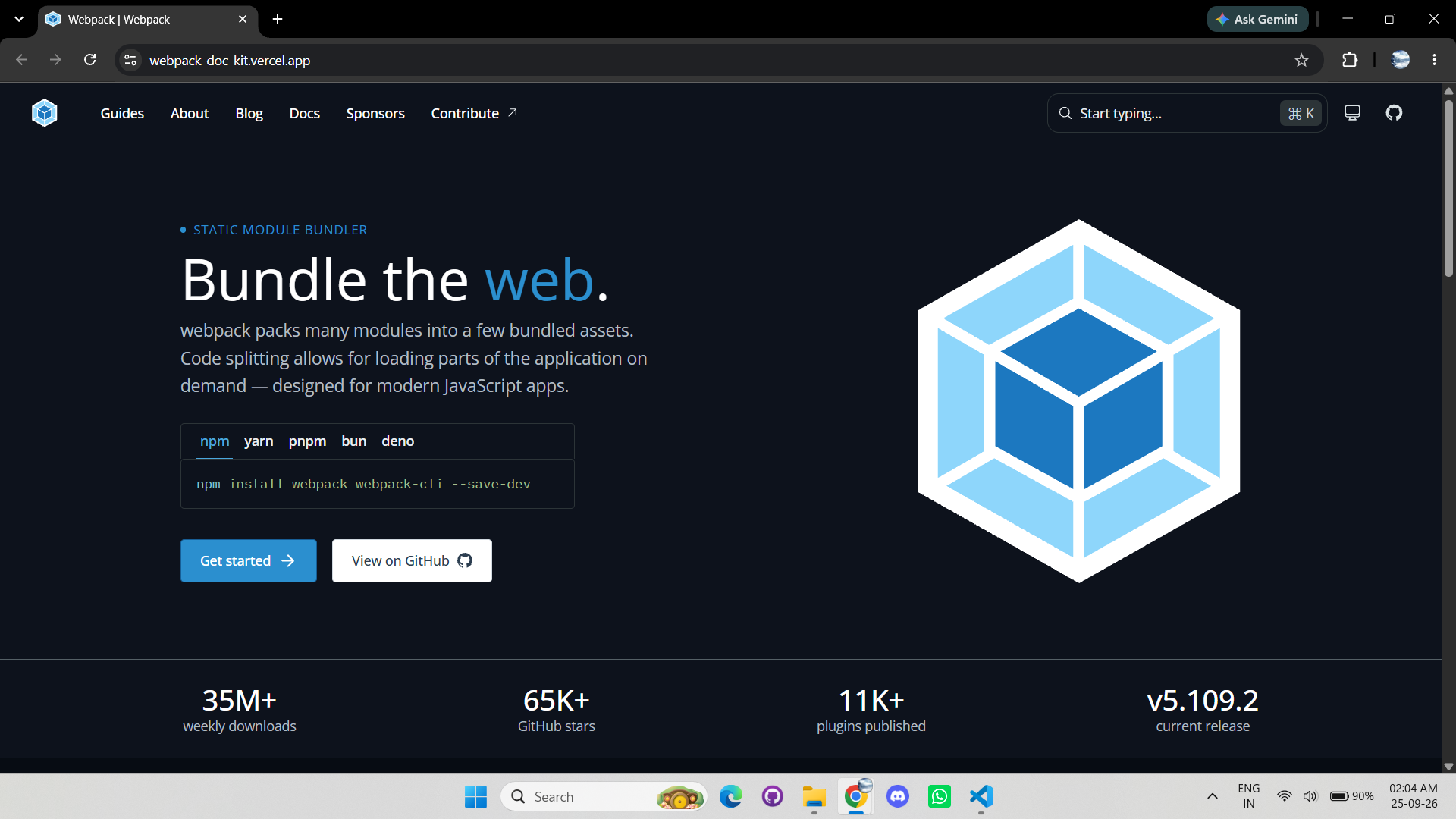Viewport: 1456px width, 819px height.
Task: Open the Contribute external link
Action: (x=474, y=113)
